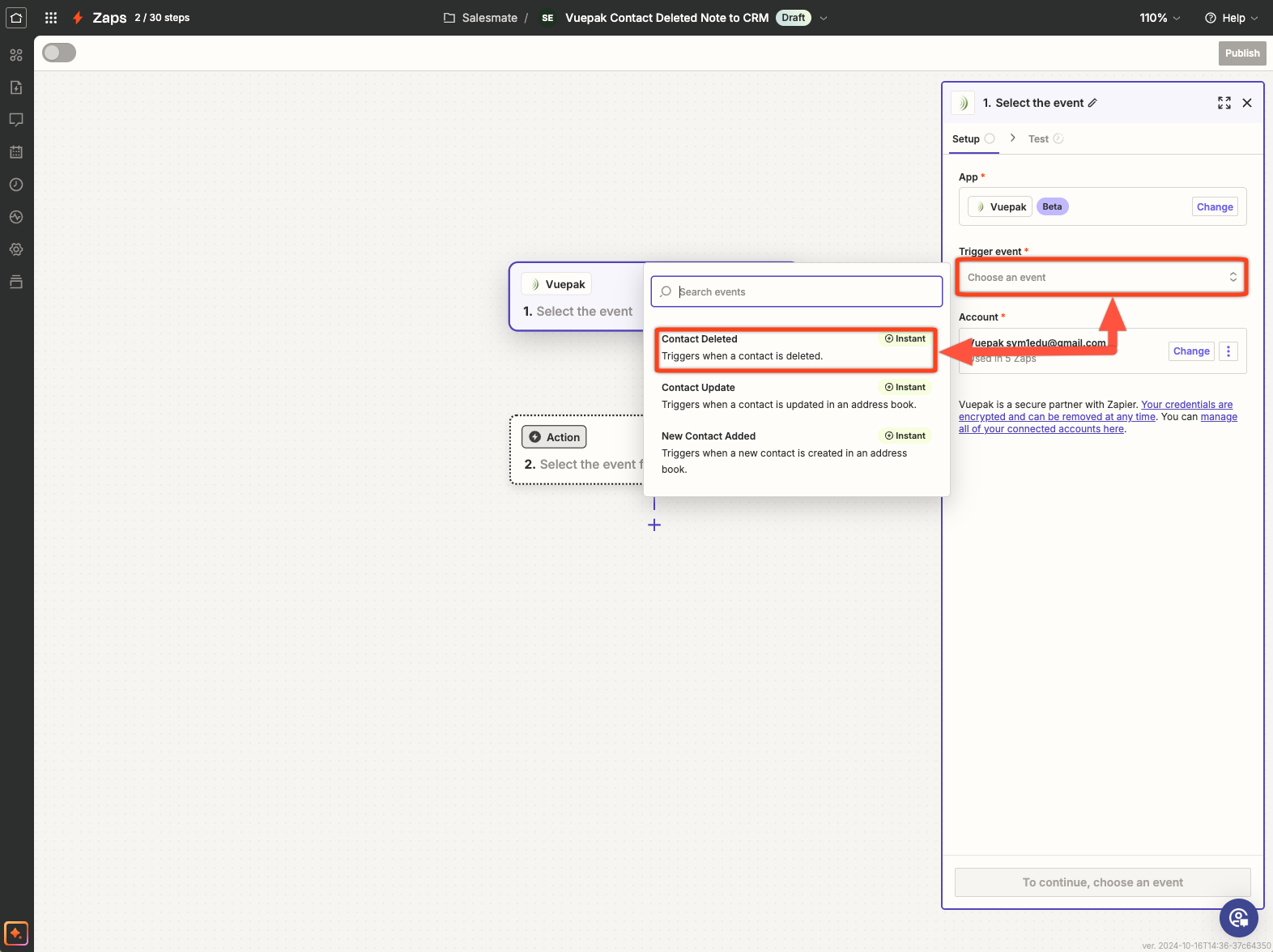Open manage connected accounts link
This screenshot has height=952, width=1273.
point(1218,417)
